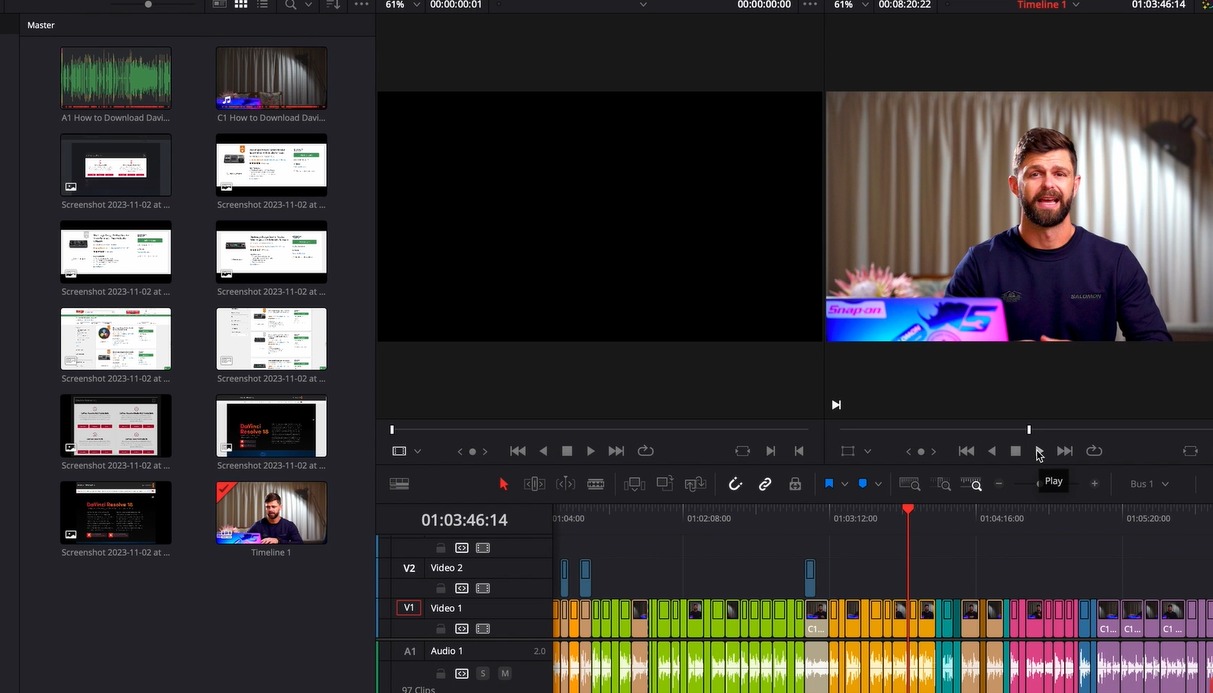Open timeline viewer transform overlay dropdown
The width and height of the screenshot is (1213, 693).
pyautogui.click(x=867, y=451)
